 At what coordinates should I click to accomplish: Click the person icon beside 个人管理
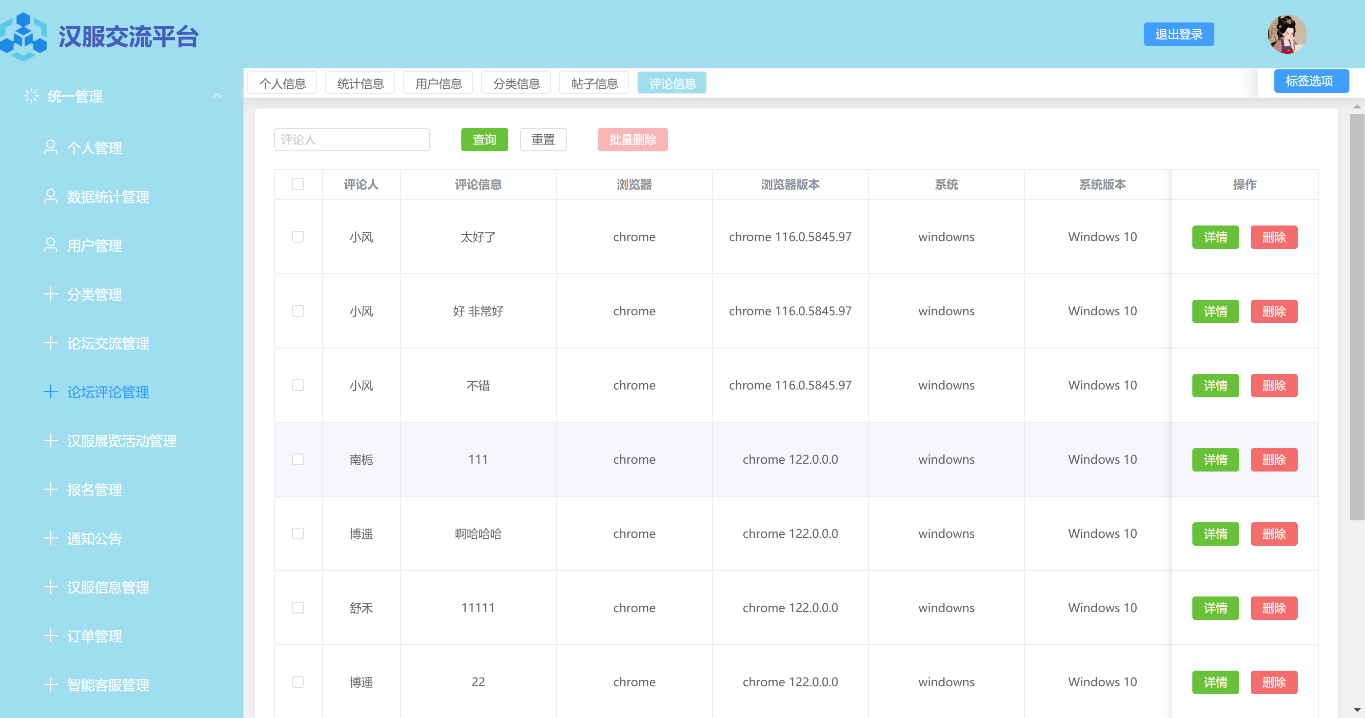(50, 147)
